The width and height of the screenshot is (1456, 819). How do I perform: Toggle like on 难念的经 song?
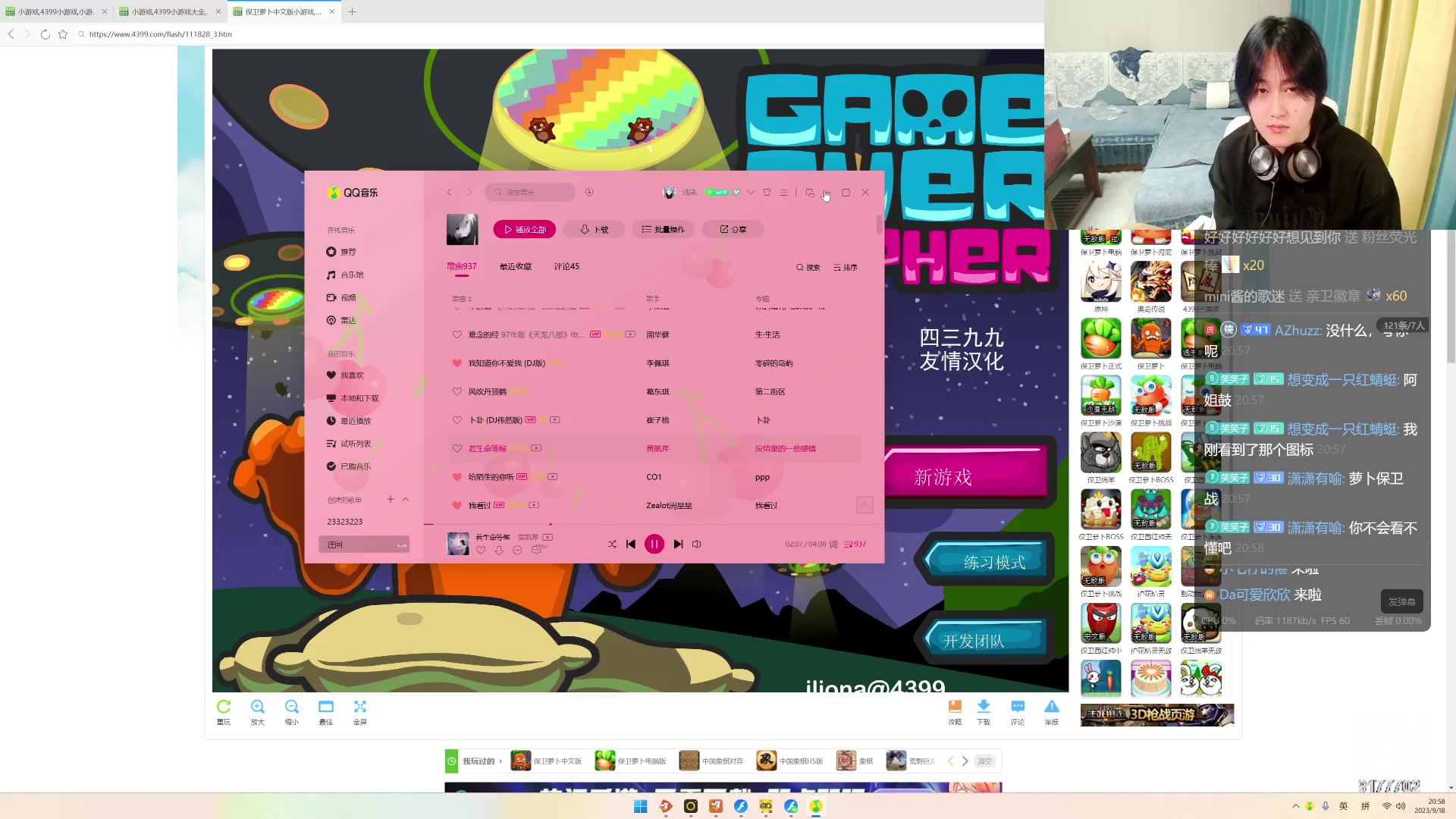457,334
